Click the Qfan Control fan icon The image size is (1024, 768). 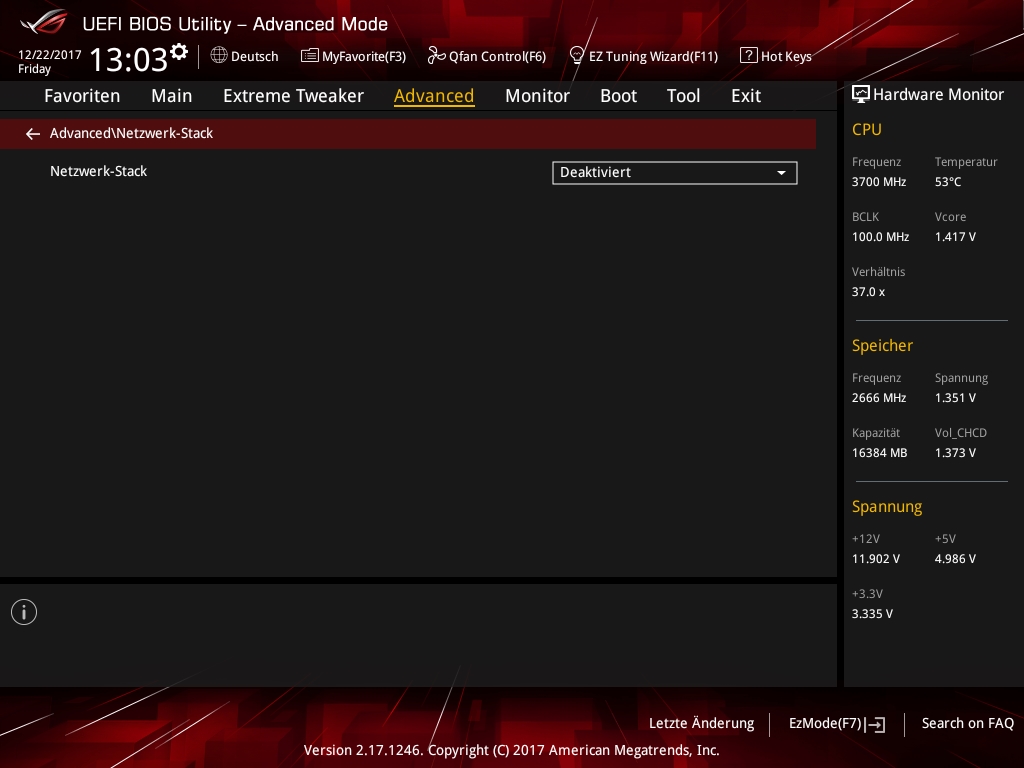pyautogui.click(x=436, y=56)
